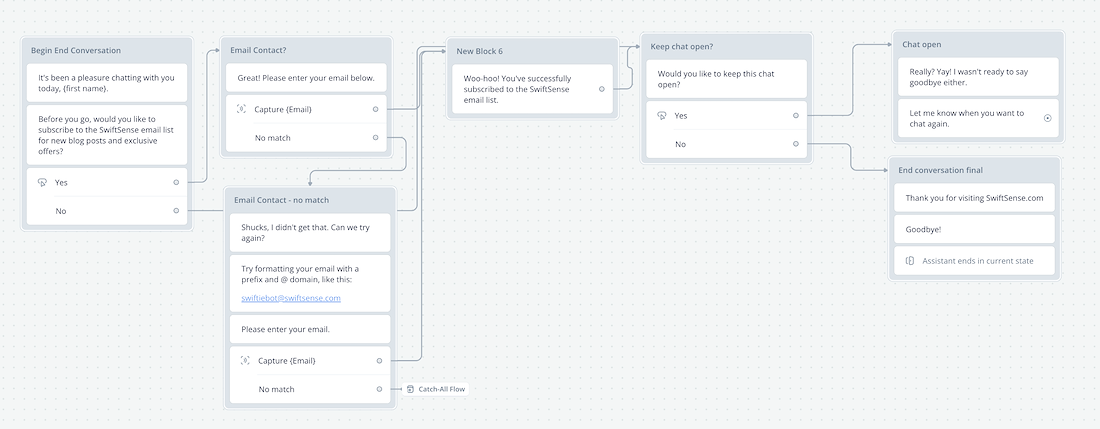This screenshot has height=429, width=1100.
Task: Click the No choice in Begin End Conversation
Action: pos(107,211)
